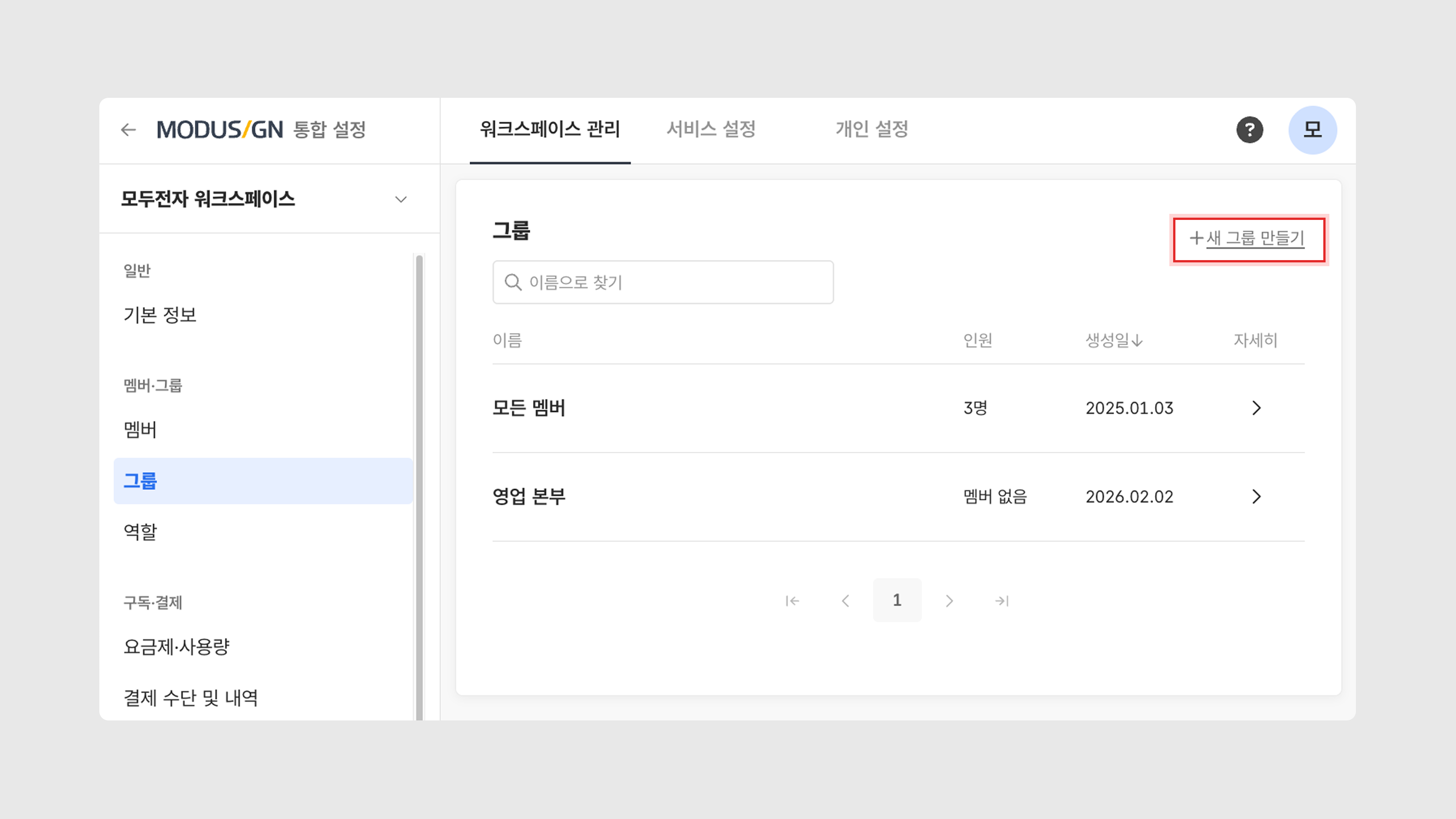
Task: Go to first page pagination icon
Action: tap(792, 601)
